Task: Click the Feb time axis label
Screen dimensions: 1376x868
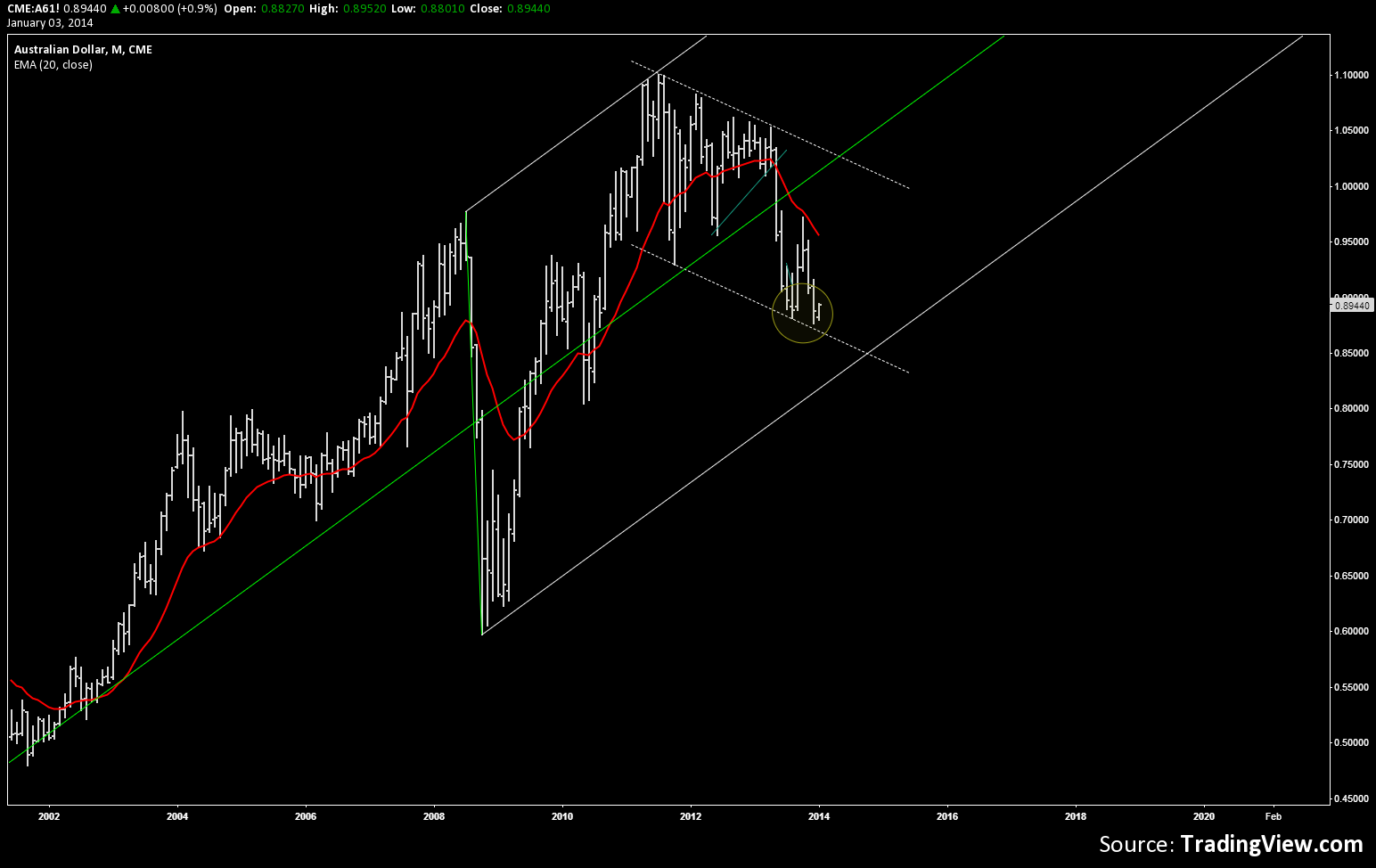Action: 1274,816
